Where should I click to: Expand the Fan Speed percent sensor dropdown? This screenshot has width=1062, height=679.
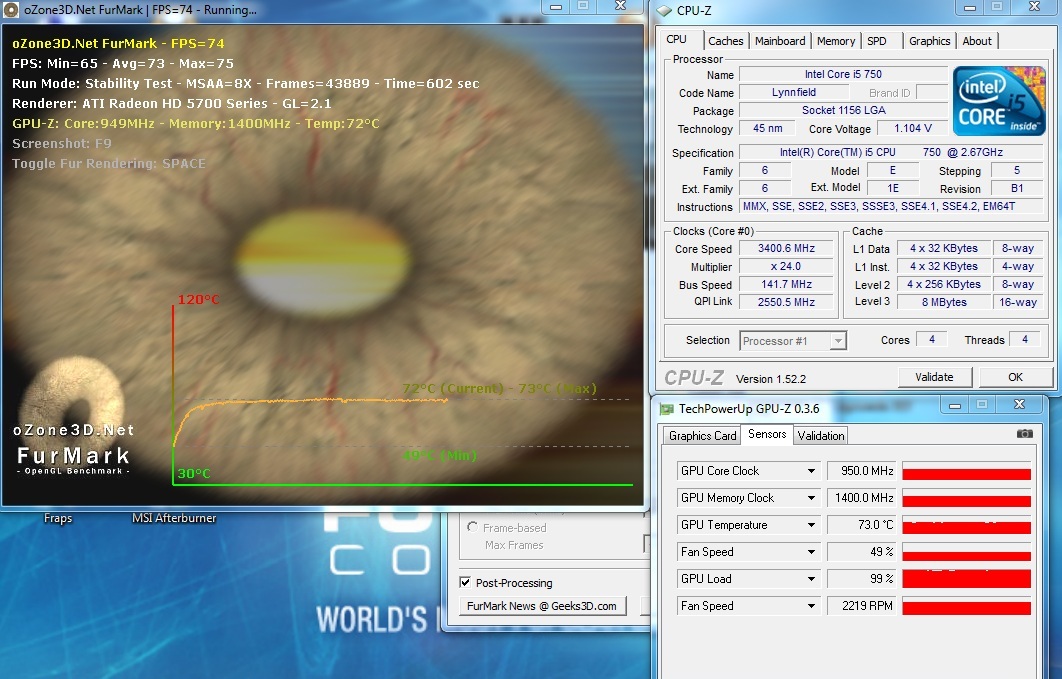tap(811, 552)
